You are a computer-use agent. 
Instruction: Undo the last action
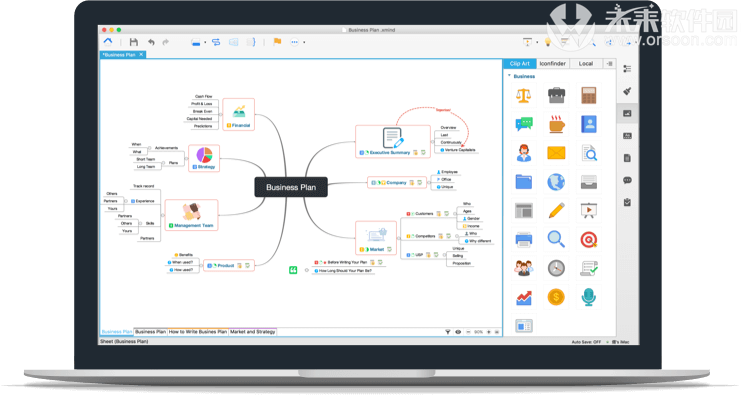[151, 42]
